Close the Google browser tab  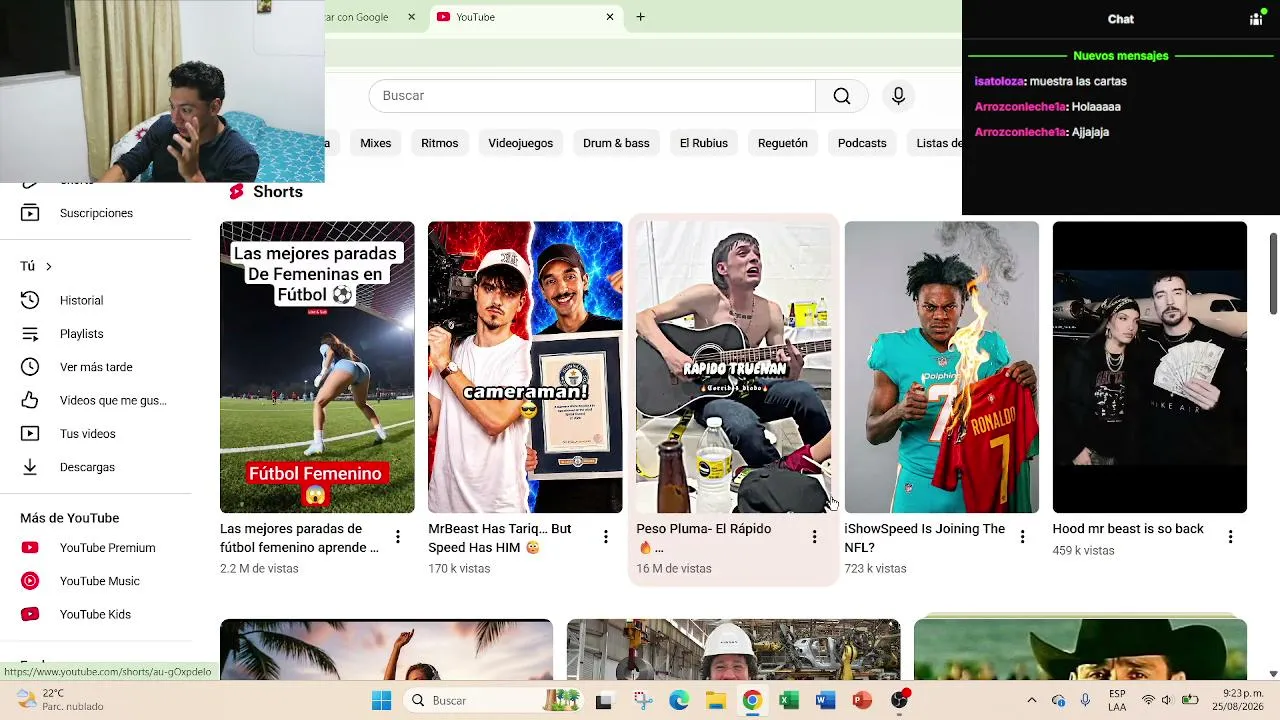[411, 17]
